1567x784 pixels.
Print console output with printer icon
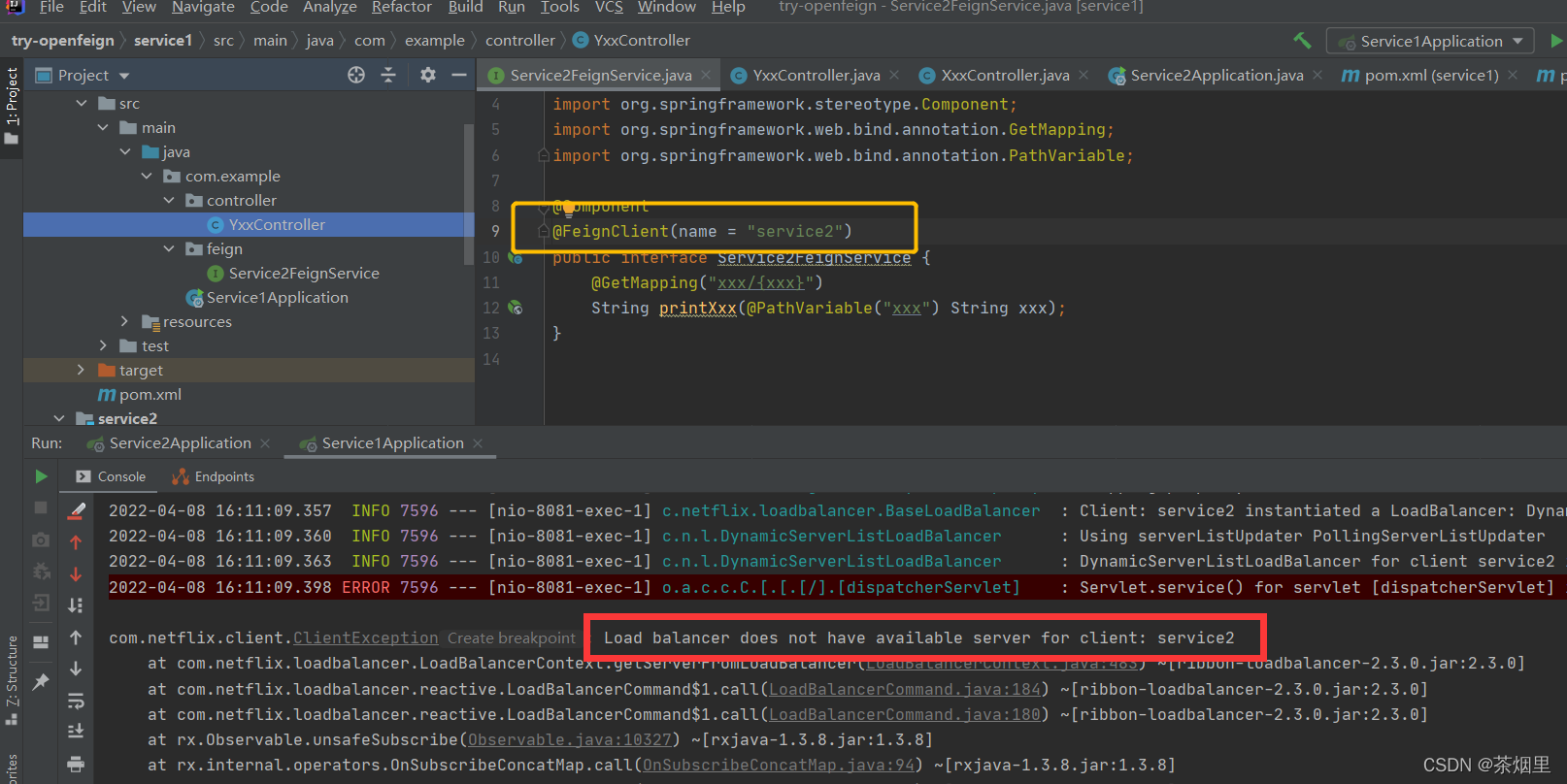[x=76, y=764]
